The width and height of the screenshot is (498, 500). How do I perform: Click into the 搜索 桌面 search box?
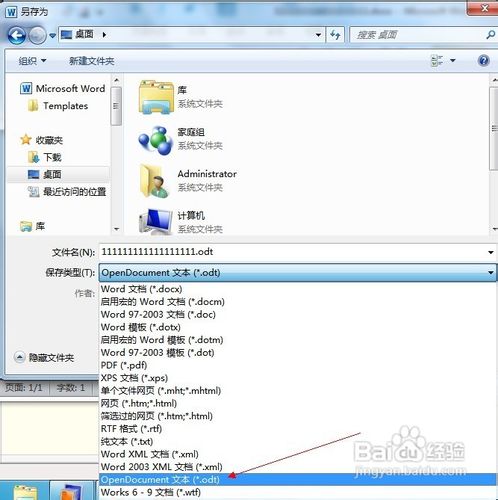pyautogui.click(x=417, y=35)
